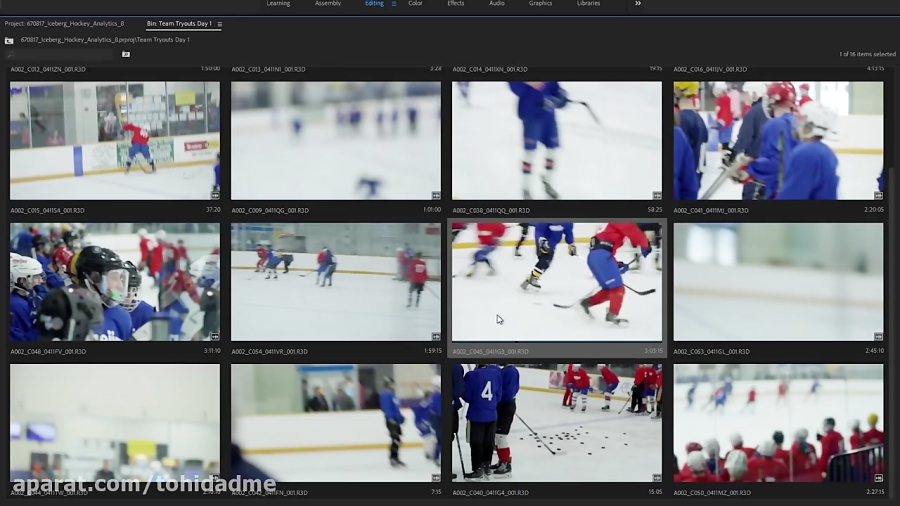Viewport: 900px width, 506px height.
Task: Click video badge icon on A002_C042 thumbnail
Action: tap(436, 477)
